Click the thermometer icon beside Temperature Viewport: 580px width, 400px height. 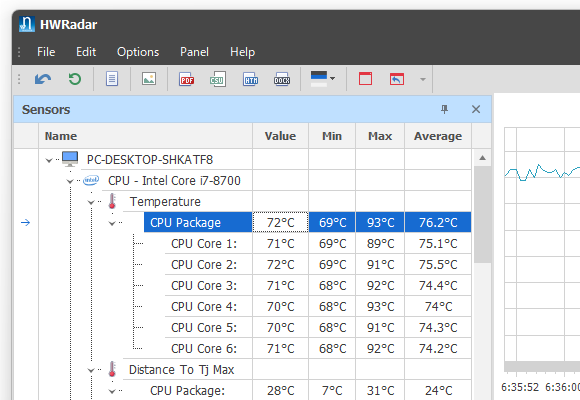click(x=112, y=201)
